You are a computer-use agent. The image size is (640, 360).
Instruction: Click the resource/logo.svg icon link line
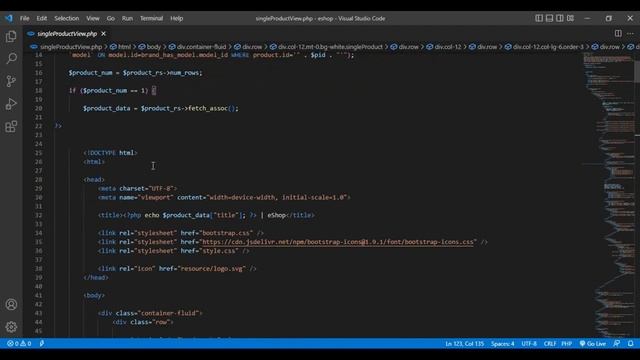click(x=177, y=269)
